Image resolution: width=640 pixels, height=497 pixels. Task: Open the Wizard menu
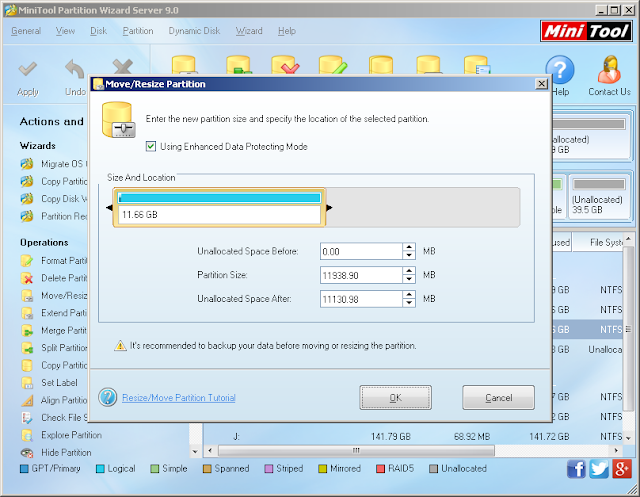pos(249,31)
